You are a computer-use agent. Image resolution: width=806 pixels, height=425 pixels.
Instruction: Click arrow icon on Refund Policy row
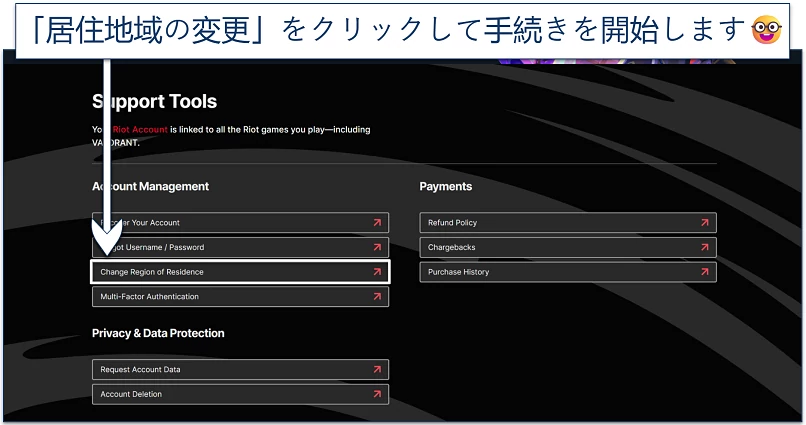point(705,223)
